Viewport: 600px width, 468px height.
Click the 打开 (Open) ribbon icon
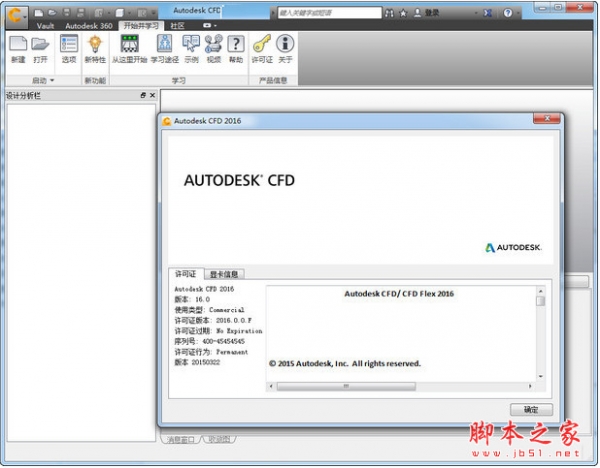point(40,49)
